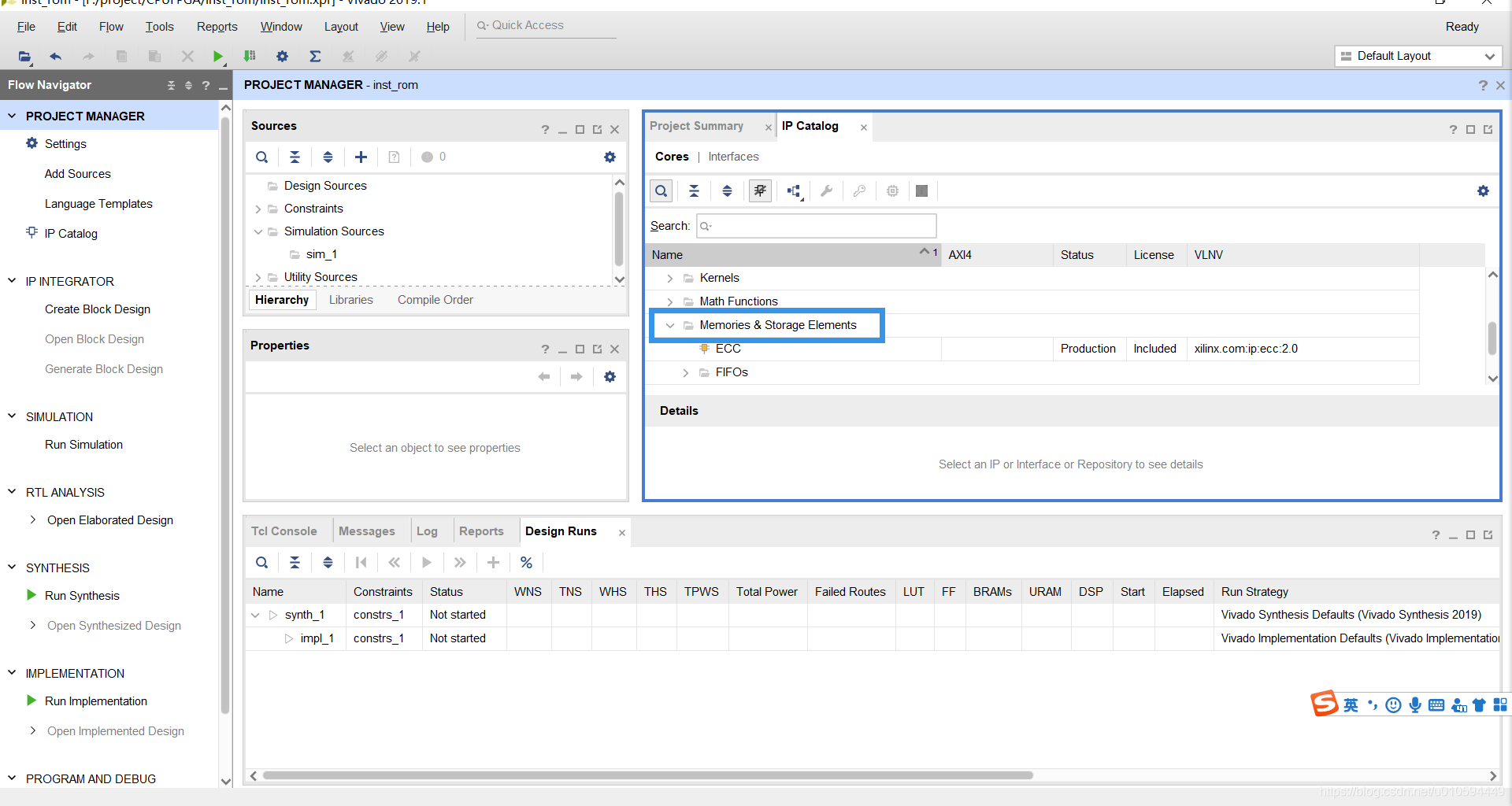
Task: Open Properties panel settings gear
Action: click(610, 376)
